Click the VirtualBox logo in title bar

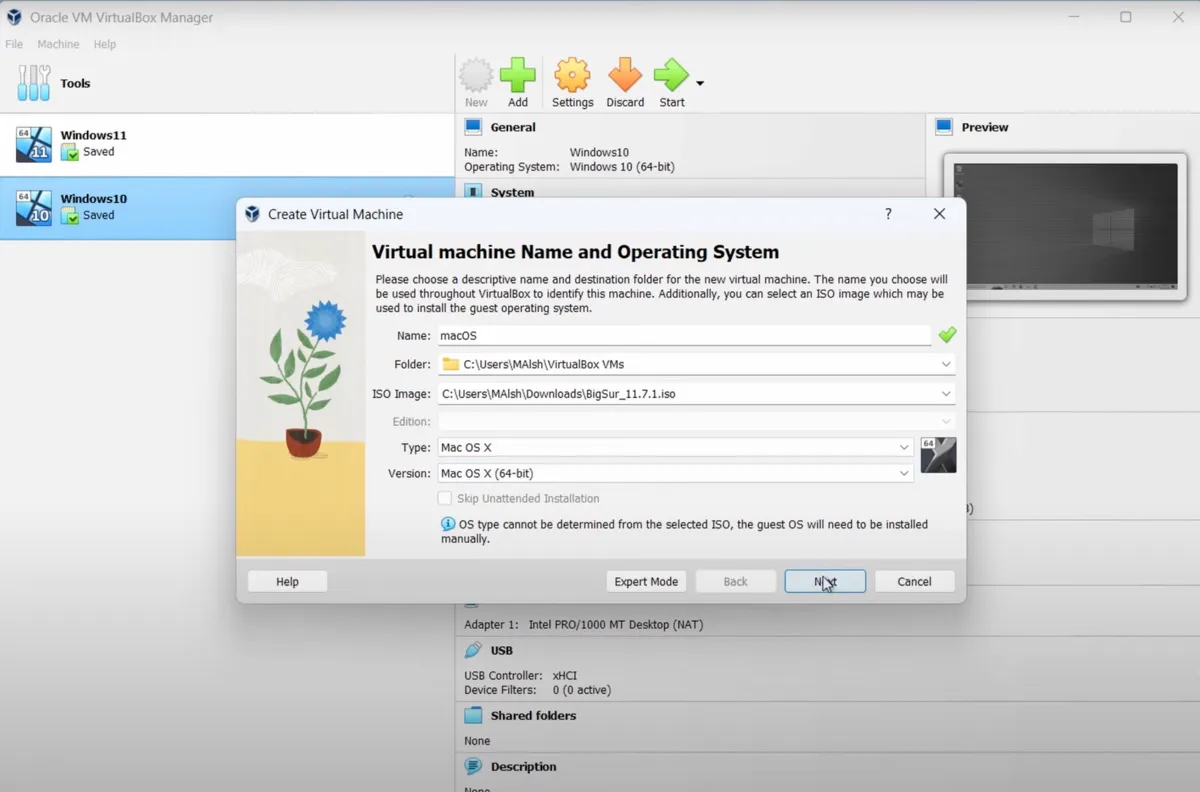point(13,17)
